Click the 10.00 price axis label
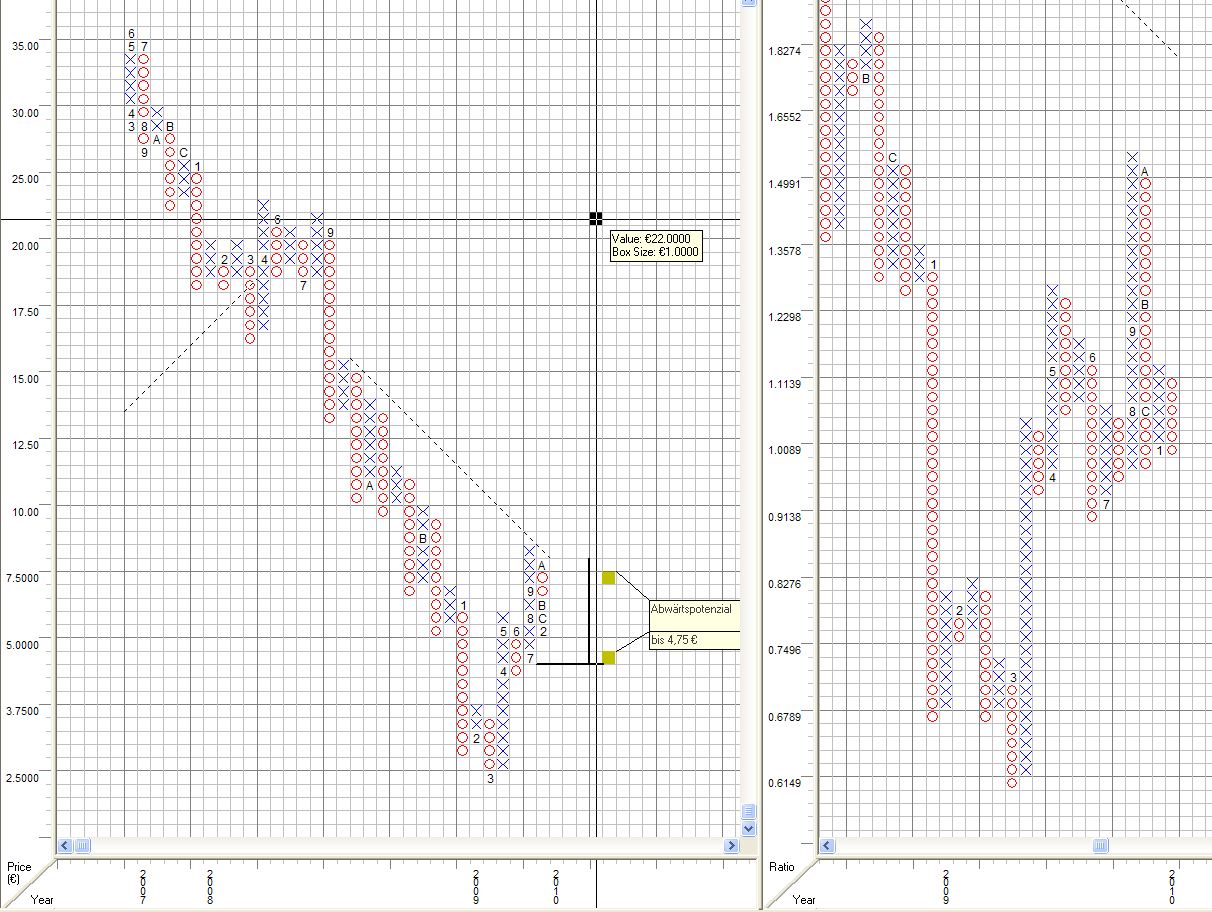Screen dimensions: 1212x912 point(24,512)
